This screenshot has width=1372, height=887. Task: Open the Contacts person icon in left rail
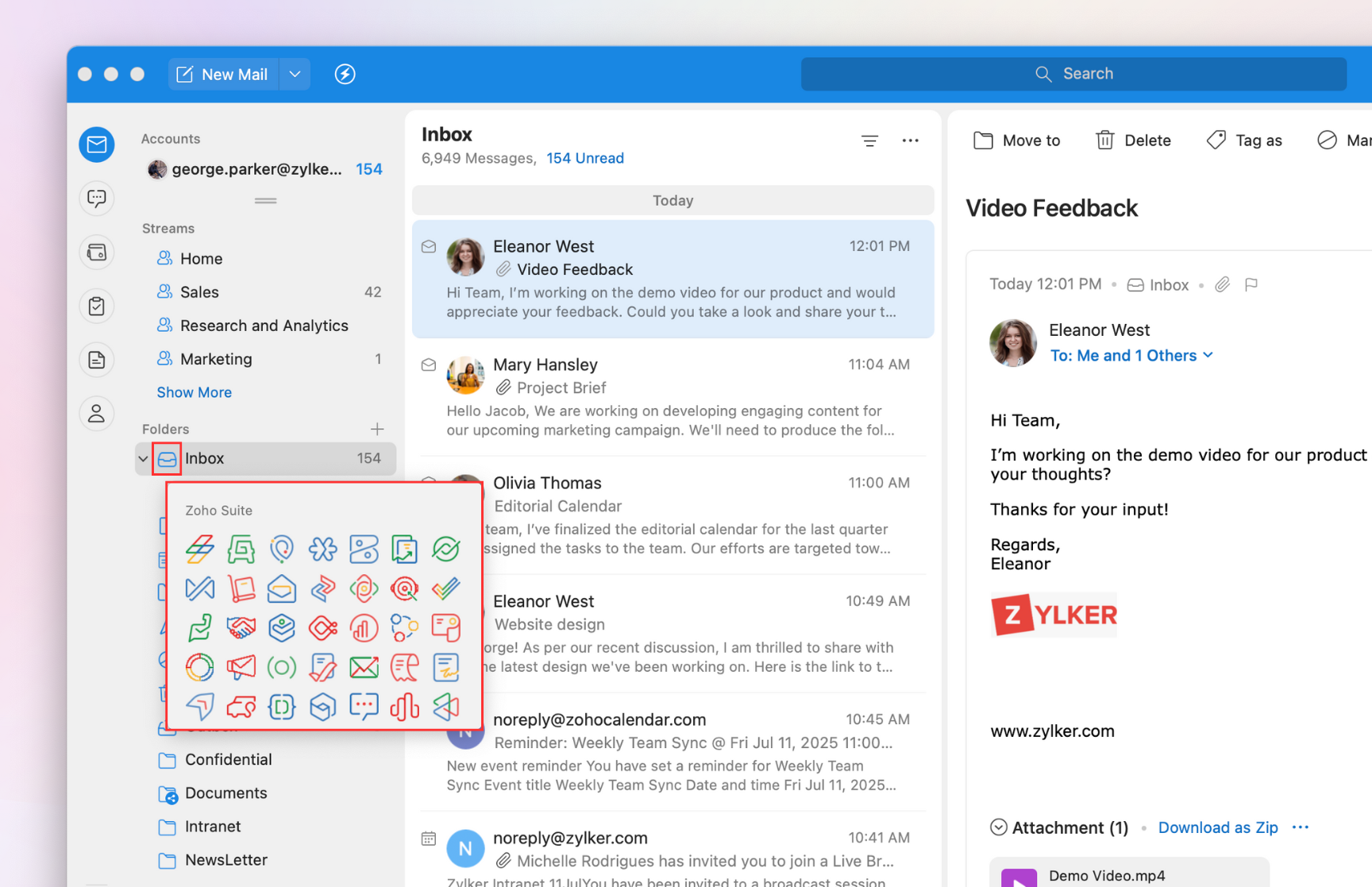pyautogui.click(x=97, y=414)
